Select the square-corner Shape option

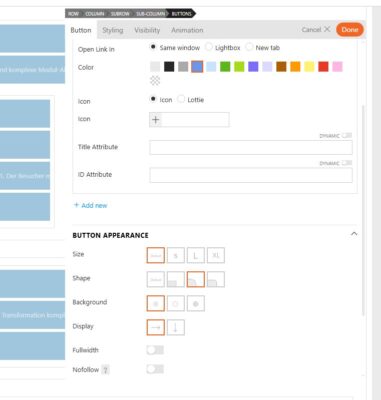pos(176,279)
